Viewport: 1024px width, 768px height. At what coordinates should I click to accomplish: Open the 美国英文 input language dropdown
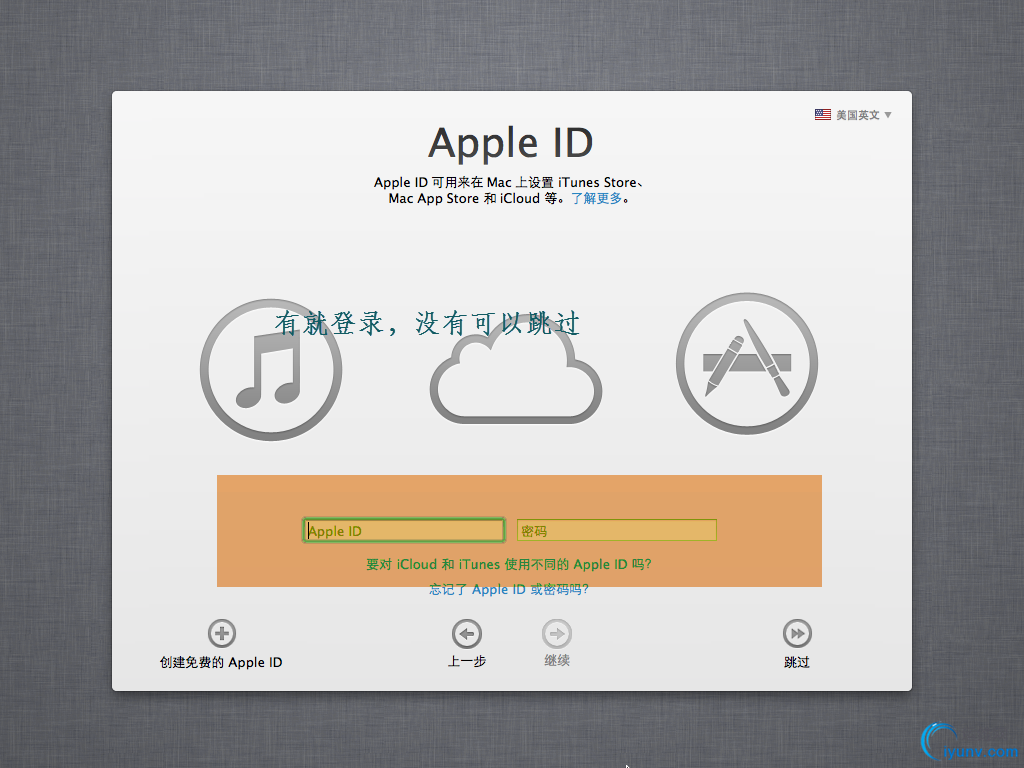(x=854, y=115)
